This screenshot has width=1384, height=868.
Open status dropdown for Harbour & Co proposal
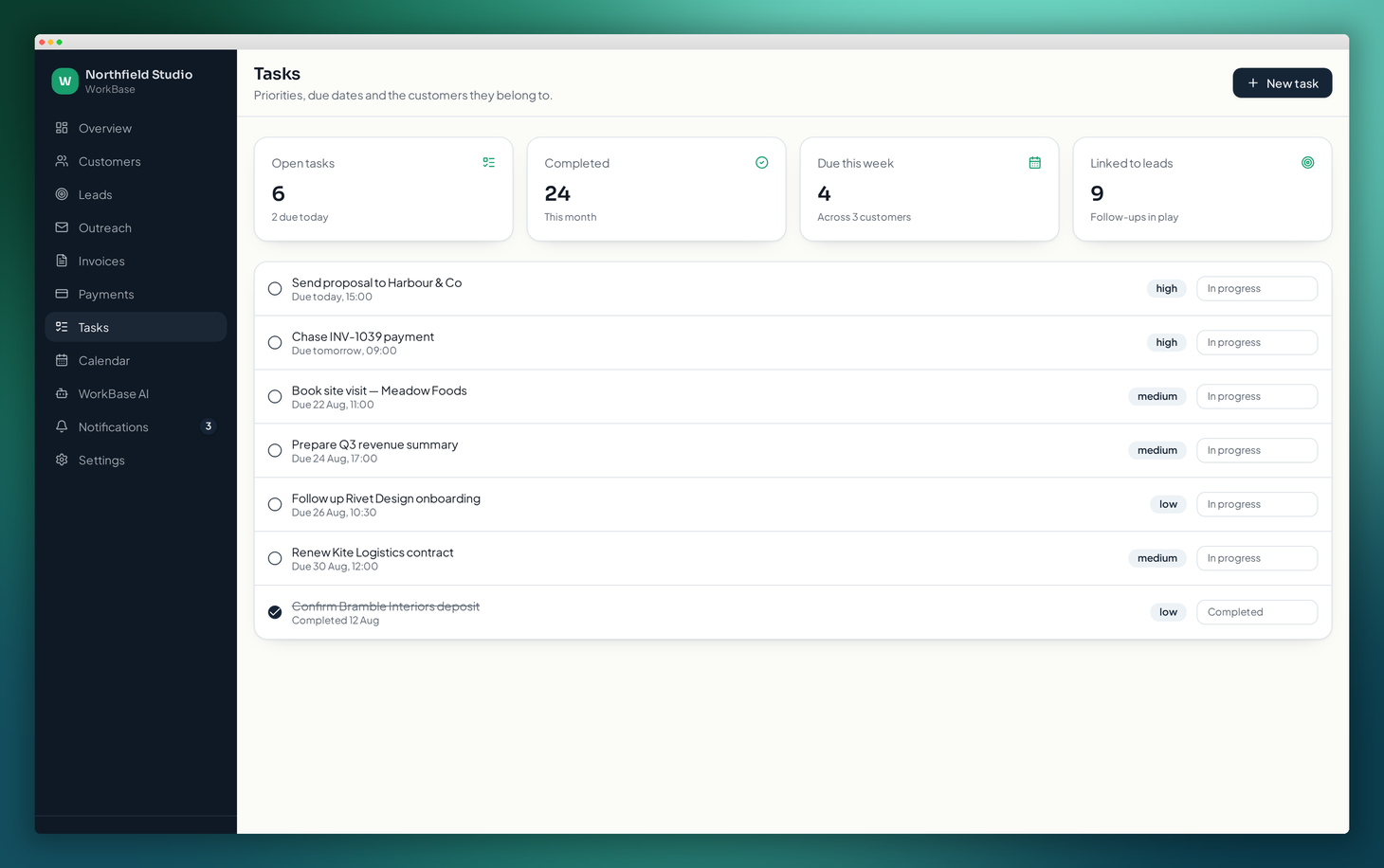[1257, 289]
